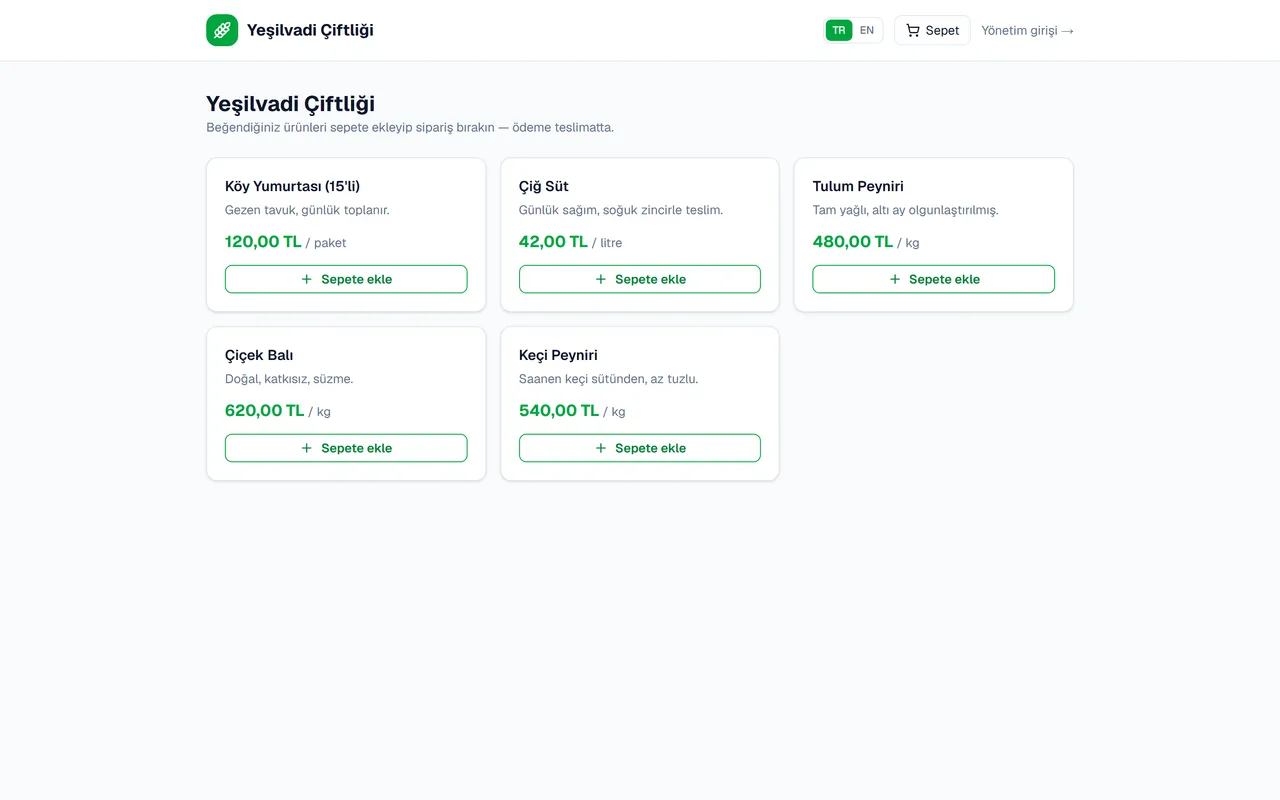This screenshot has height=800, width=1280.
Task: Add Çiğ Süt to cart with Sepete ekle
Action: (640, 279)
